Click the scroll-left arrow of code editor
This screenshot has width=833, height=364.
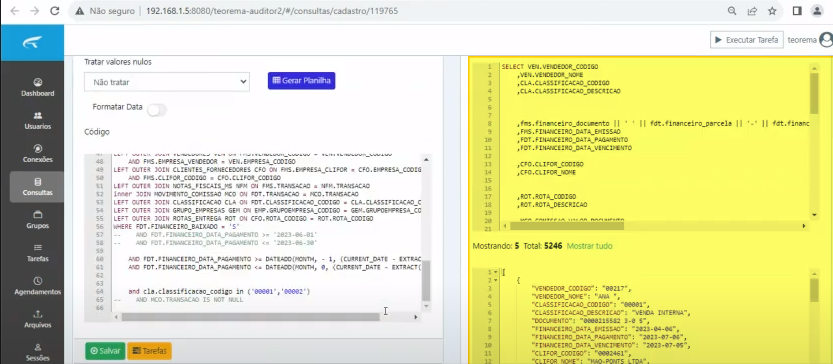point(117,317)
